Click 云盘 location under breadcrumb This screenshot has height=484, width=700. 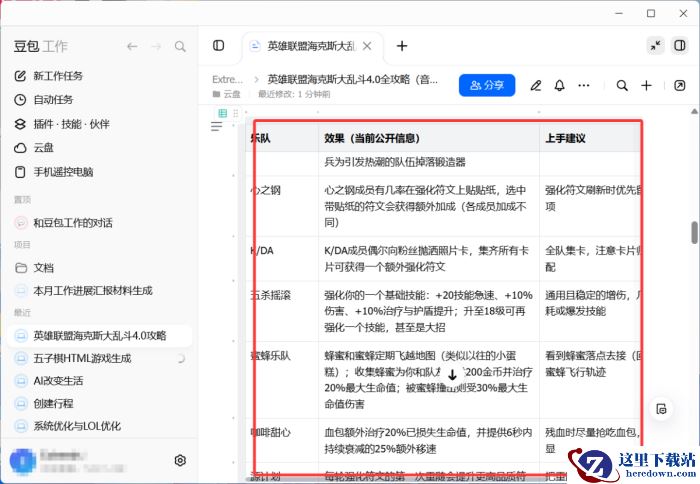(x=227, y=94)
